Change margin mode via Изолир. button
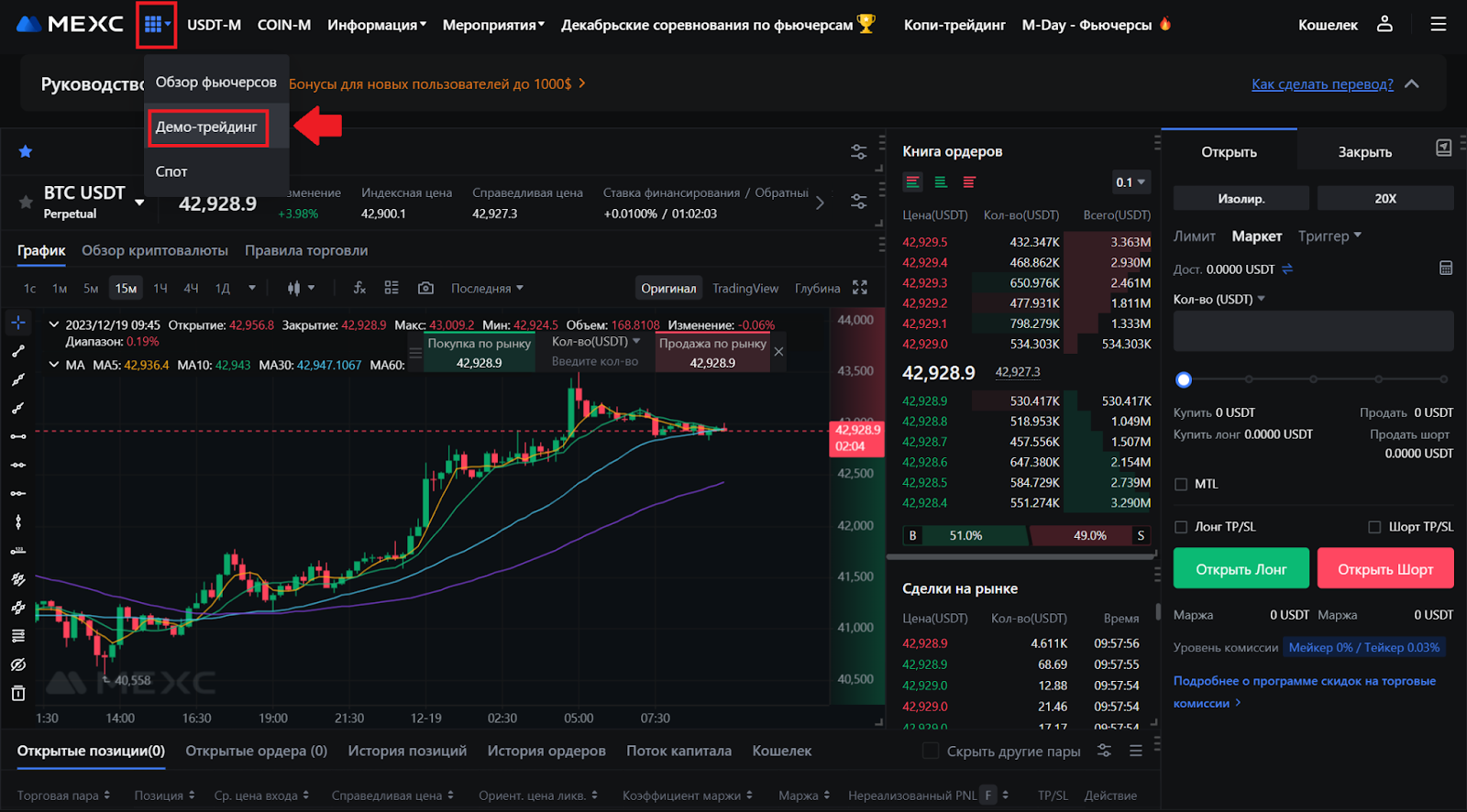The image size is (1467, 812). 1241,198
